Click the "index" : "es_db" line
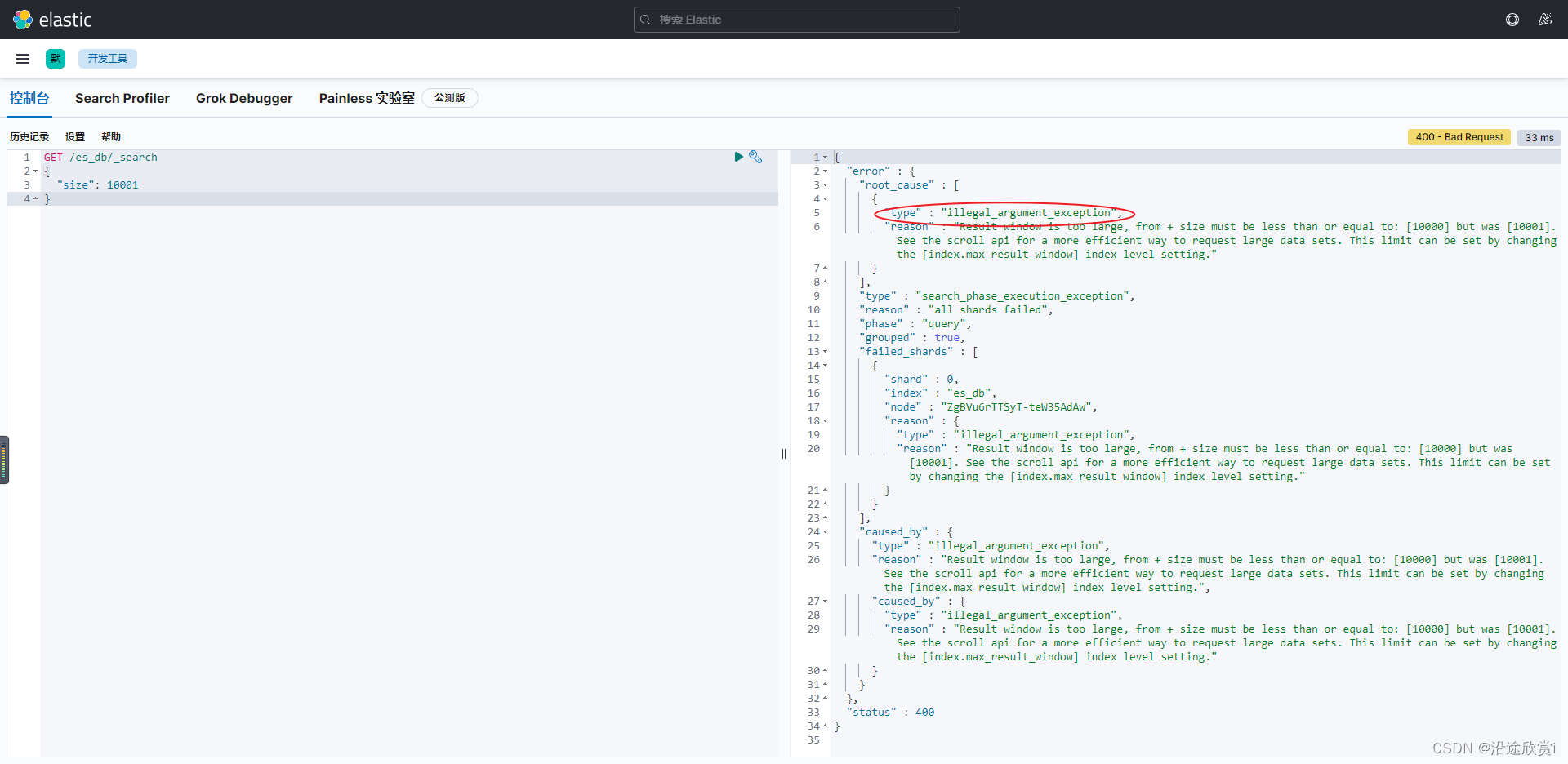Image resolution: width=1568 pixels, height=764 pixels. [940, 393]
